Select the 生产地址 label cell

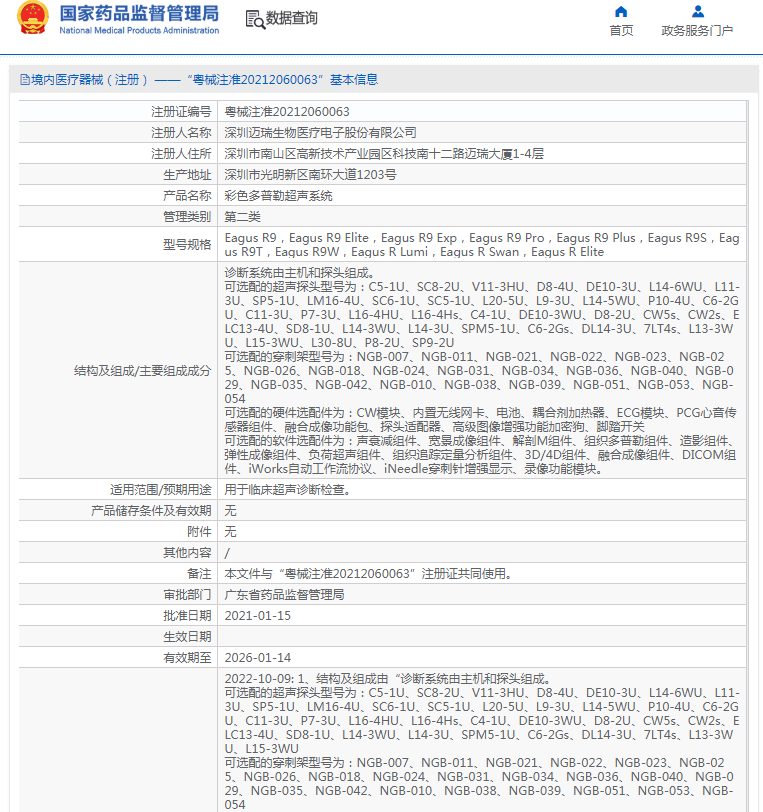118,175
